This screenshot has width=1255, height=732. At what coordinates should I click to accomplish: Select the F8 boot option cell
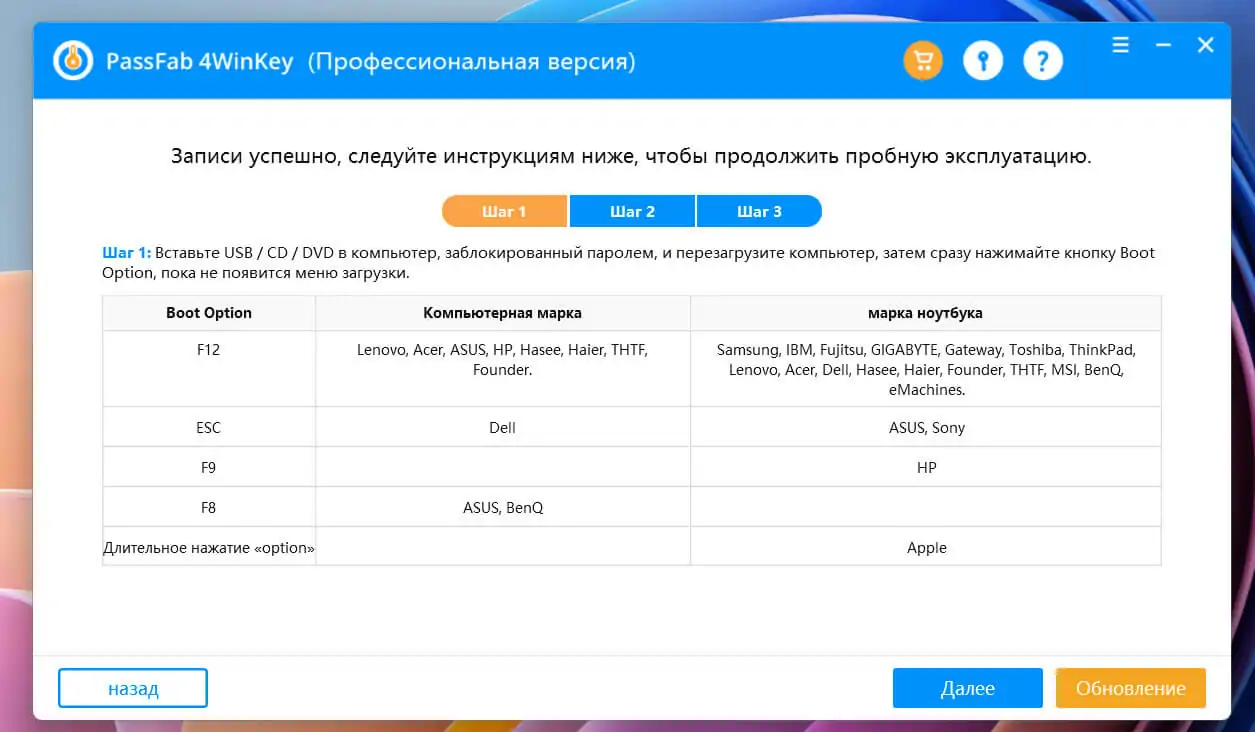coord(209,507)
